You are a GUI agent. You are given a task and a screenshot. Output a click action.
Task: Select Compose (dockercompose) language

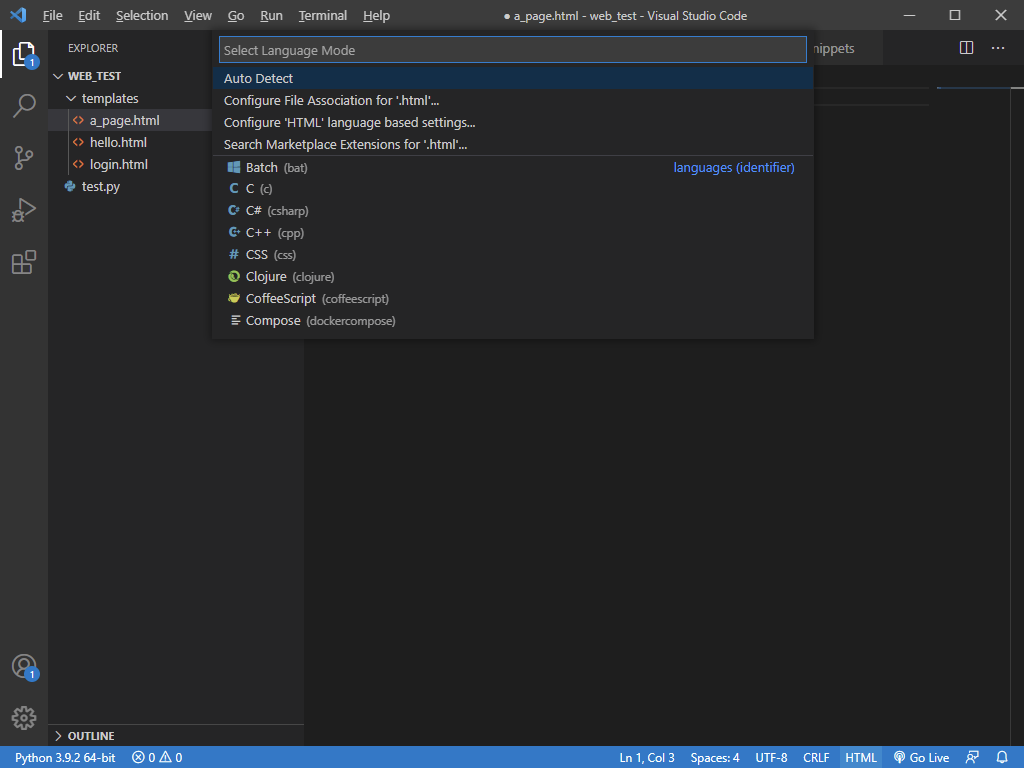coord(513,321)
